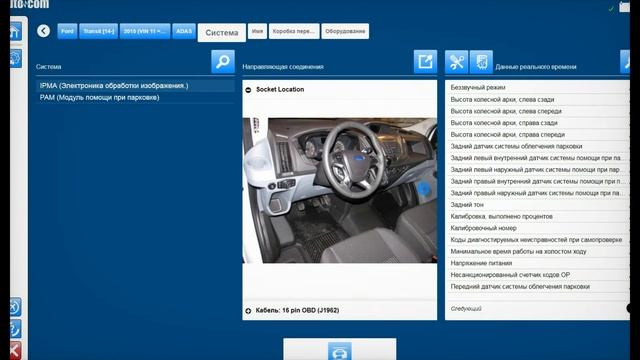640x360 pixels.
Task: Select Напряжение питания parameter
Action: click(x=537, y=263)
